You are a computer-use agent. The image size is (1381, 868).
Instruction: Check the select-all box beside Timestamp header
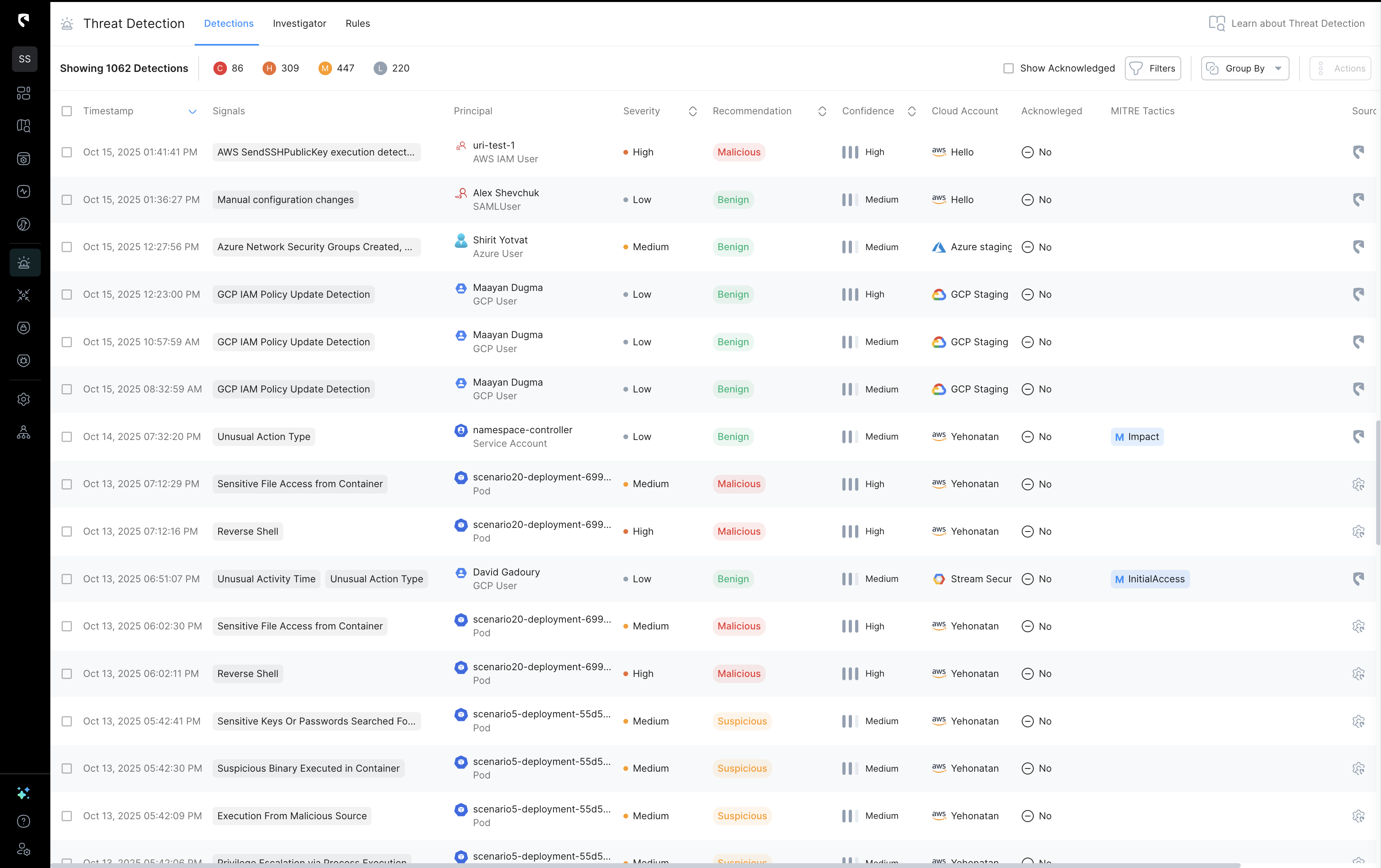[67, 111]
